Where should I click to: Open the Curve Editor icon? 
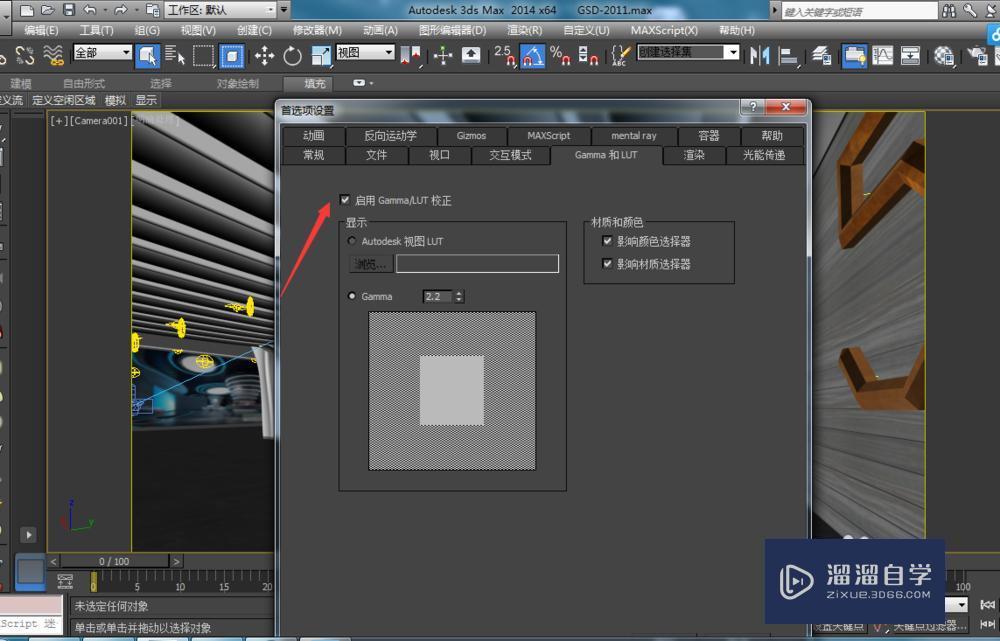tap(882, 55)
